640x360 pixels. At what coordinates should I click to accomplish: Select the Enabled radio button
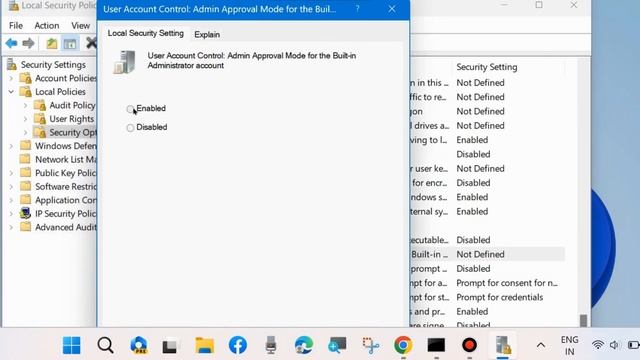tap(130, 109)
